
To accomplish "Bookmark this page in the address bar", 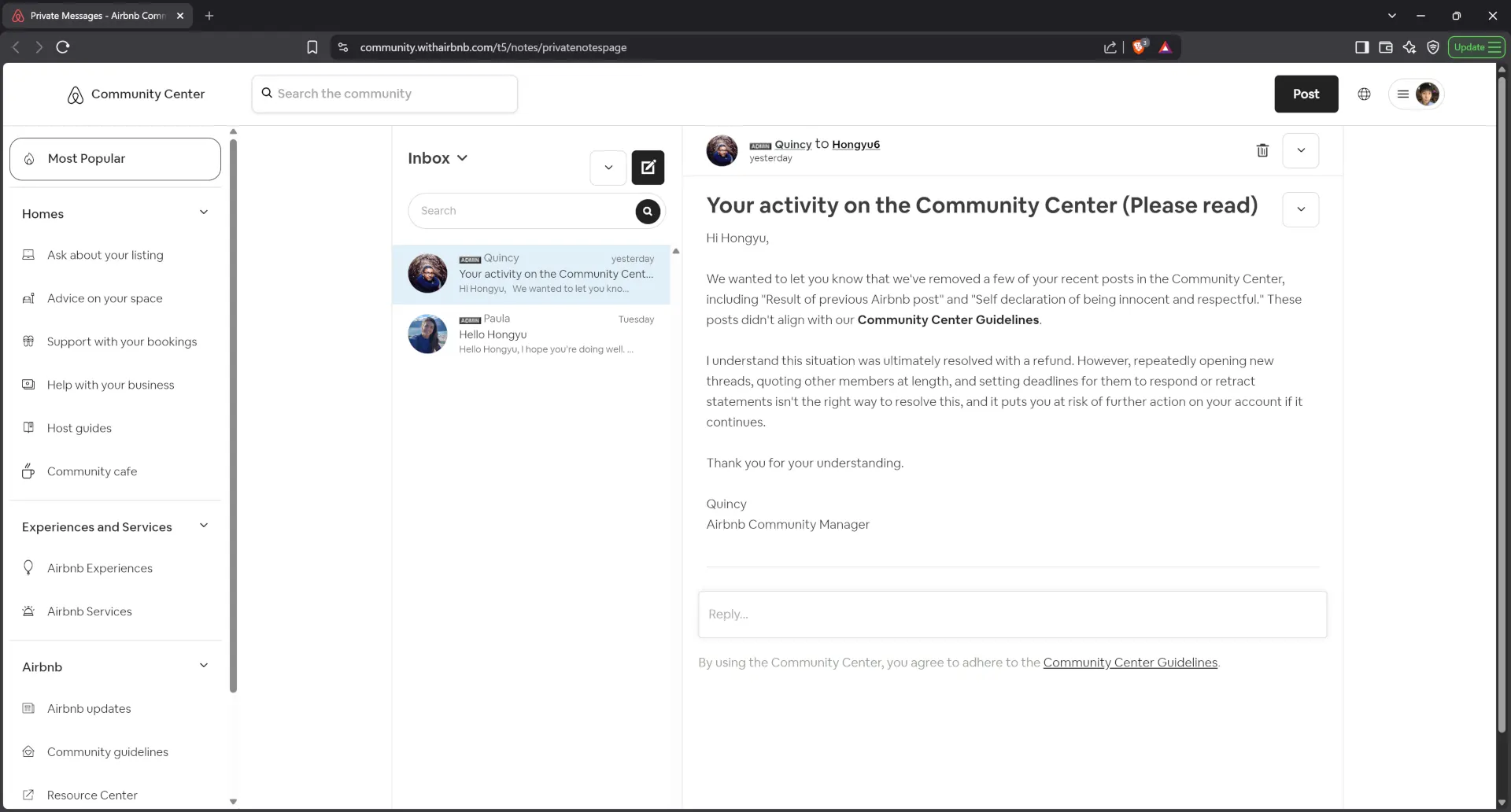I will pyautogui.click(x=312, y=47).
